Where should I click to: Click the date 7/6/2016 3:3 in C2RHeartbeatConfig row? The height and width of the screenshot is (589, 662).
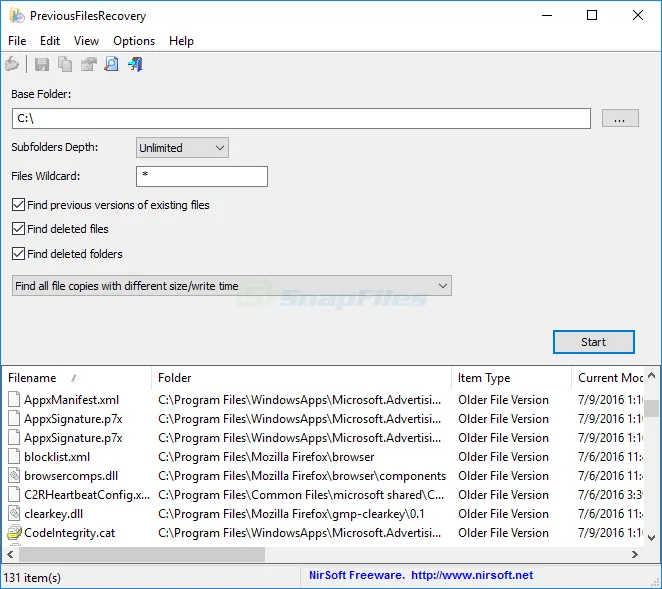[x=610, y=495]
